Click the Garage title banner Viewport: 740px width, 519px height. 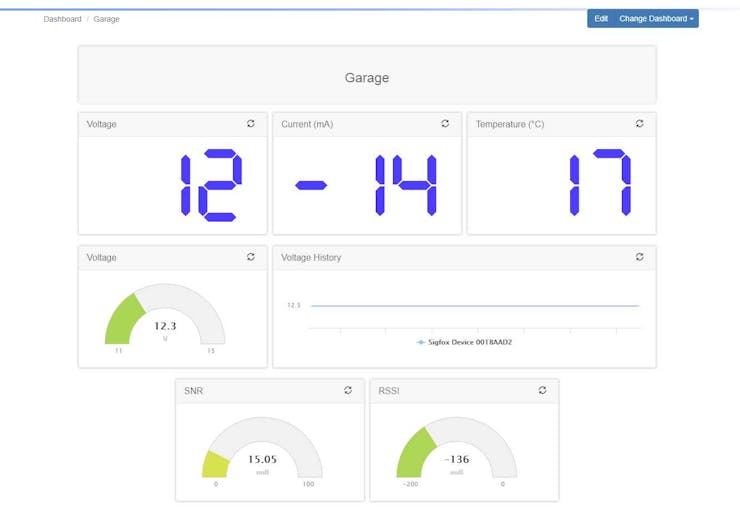(x=367, y=75)
